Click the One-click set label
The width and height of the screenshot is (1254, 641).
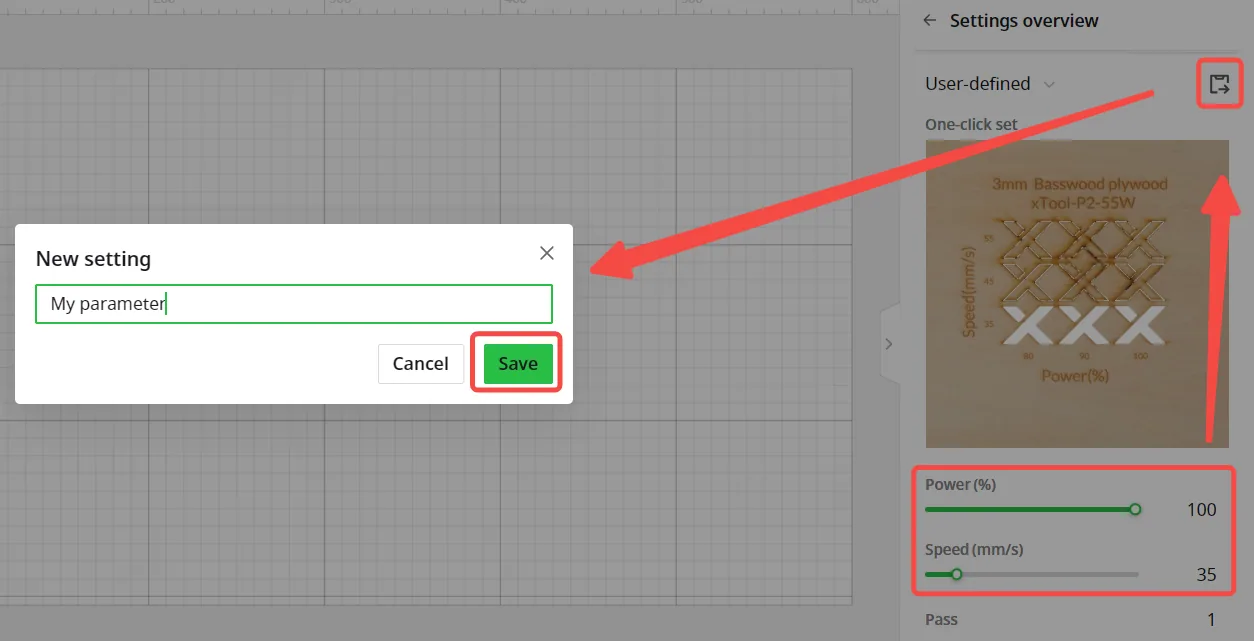tap(971, 125)
